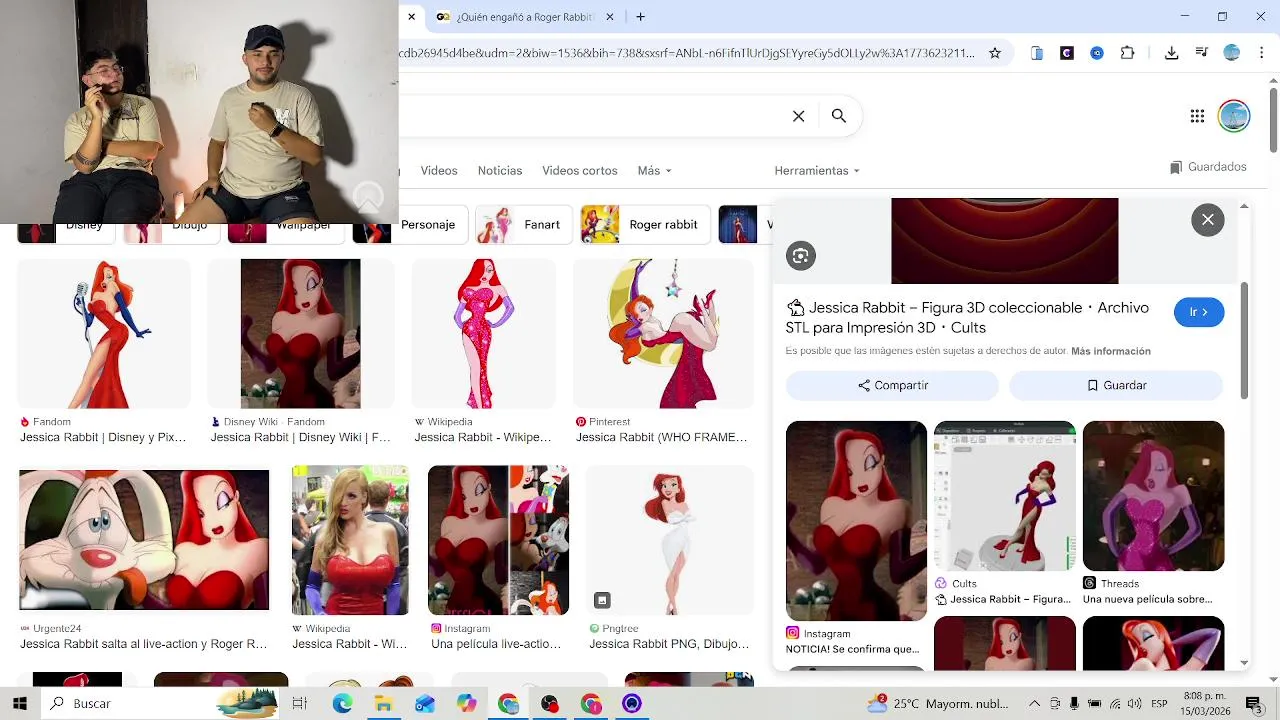This screenshot has width=1280, height=720.
Task: Open the Pngtree white dress image result
Action: pos(669,540)
